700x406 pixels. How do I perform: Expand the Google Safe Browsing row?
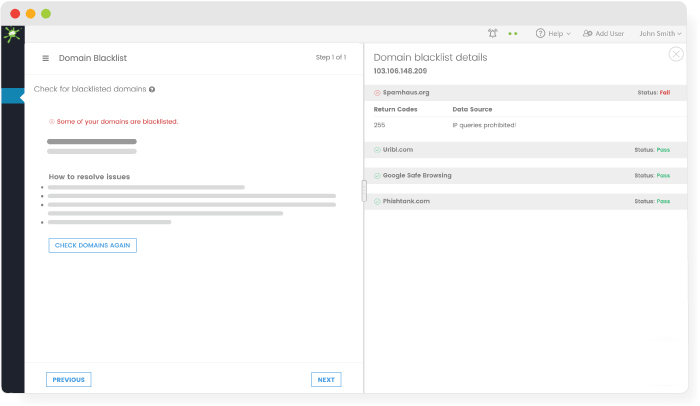click(x=525, y=176)
